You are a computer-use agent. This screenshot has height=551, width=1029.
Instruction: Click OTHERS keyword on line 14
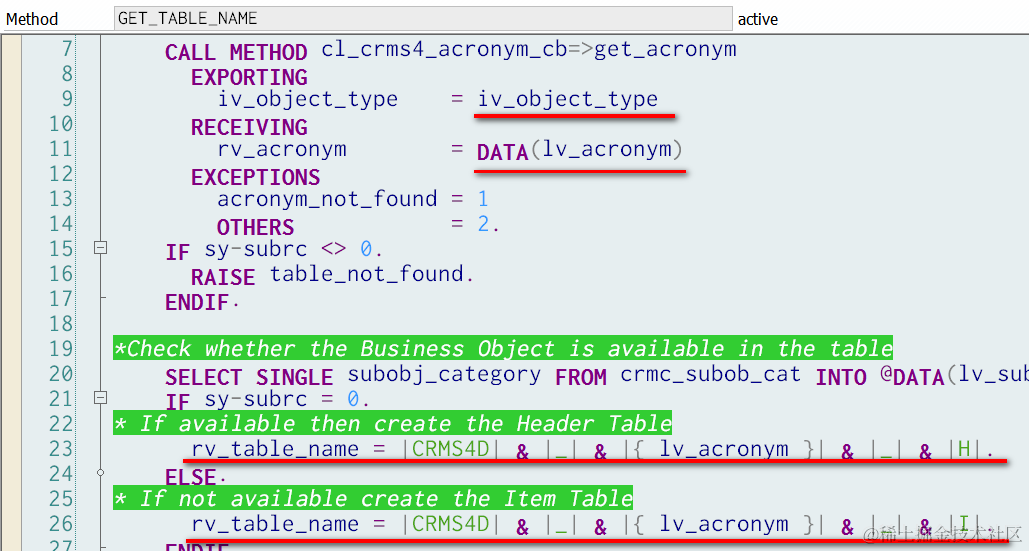click(256, 227)
